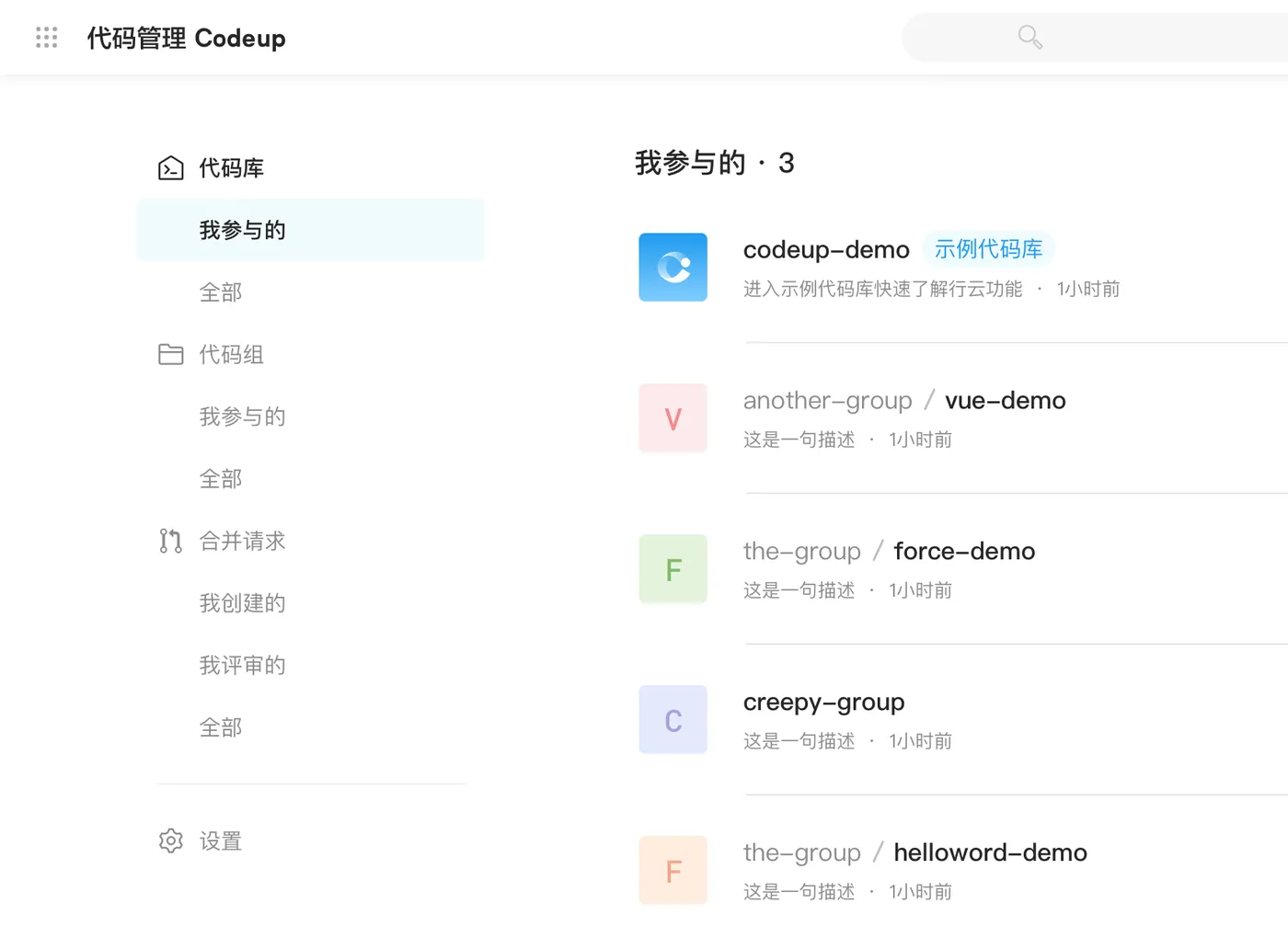Open the-group link beside helloword-demo
This screenshot has height=937, width=1288.
tap(802, 853)
